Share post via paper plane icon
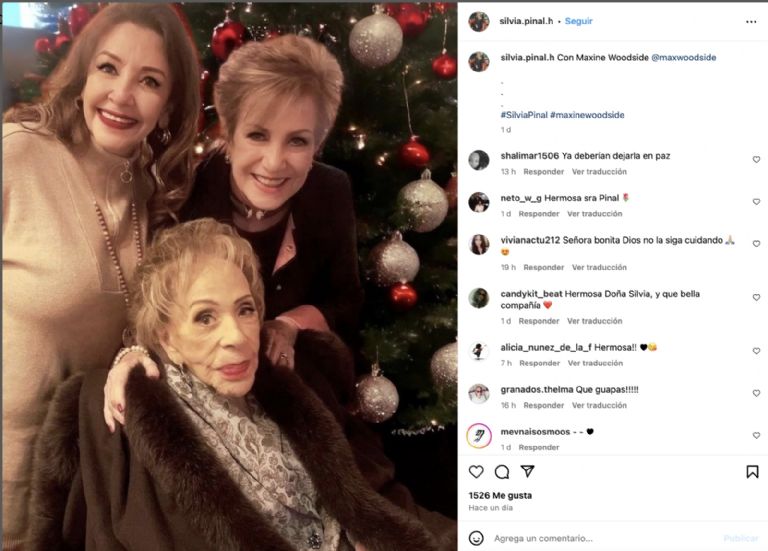Viewport: 768px width, 551px height. pyautogui.click(x=527, y=472)
